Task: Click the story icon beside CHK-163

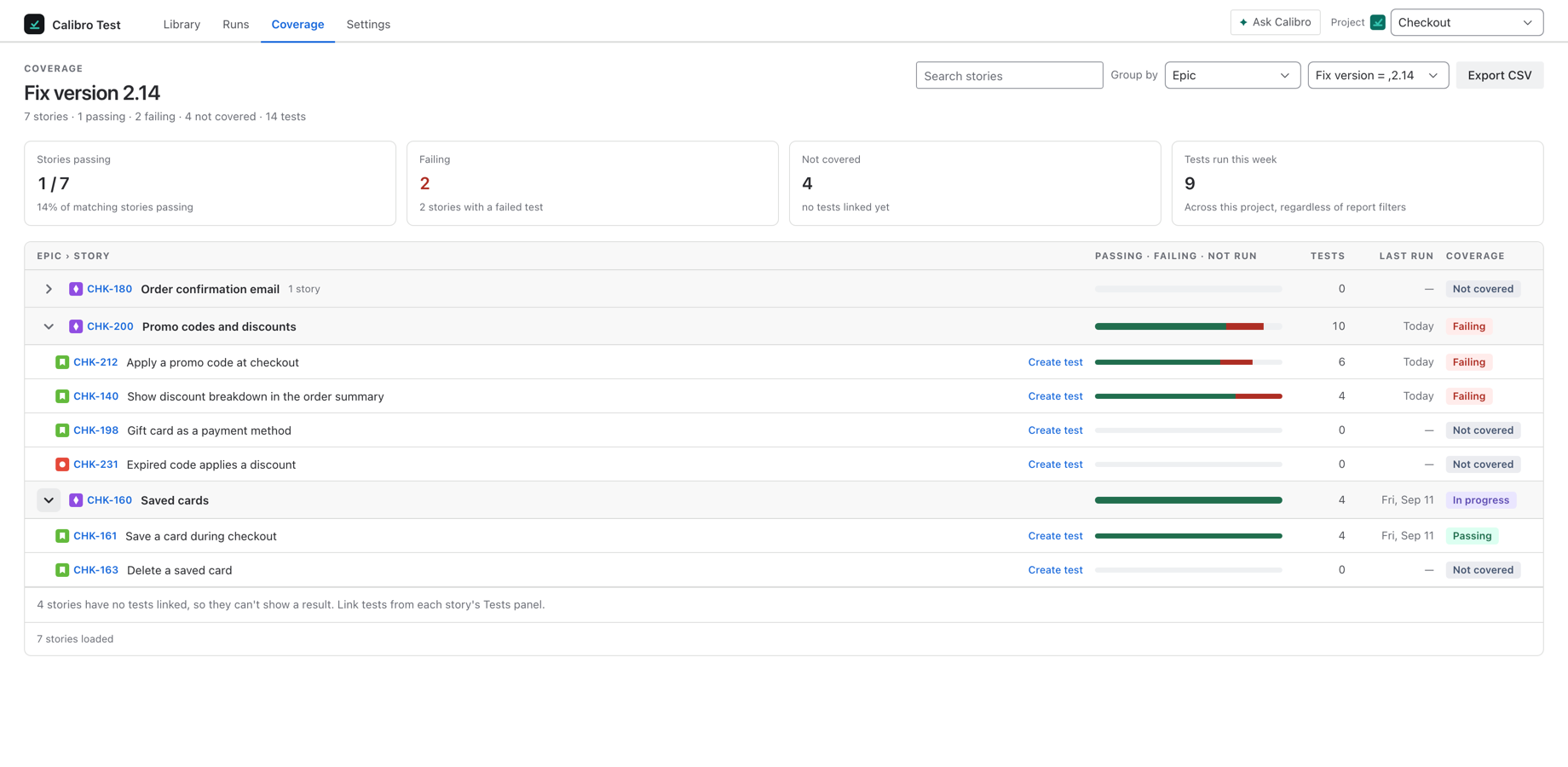Action: click(x=62, y=570)
